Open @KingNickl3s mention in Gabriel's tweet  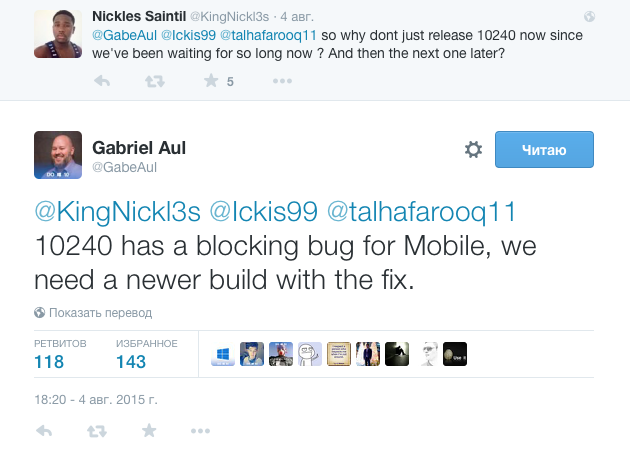coord(120,213)
